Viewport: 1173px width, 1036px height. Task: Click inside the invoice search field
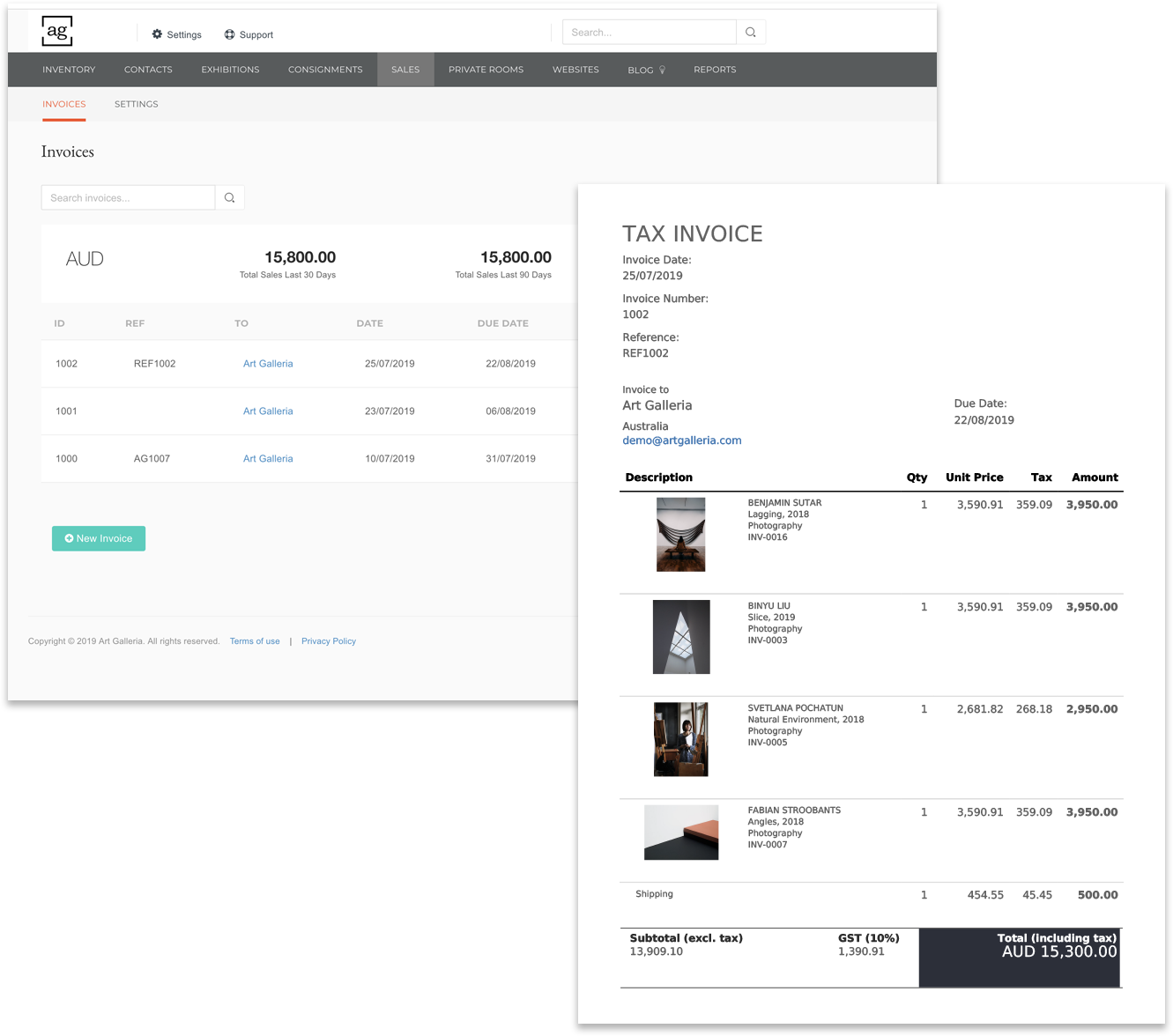click(x=128, y=197)
